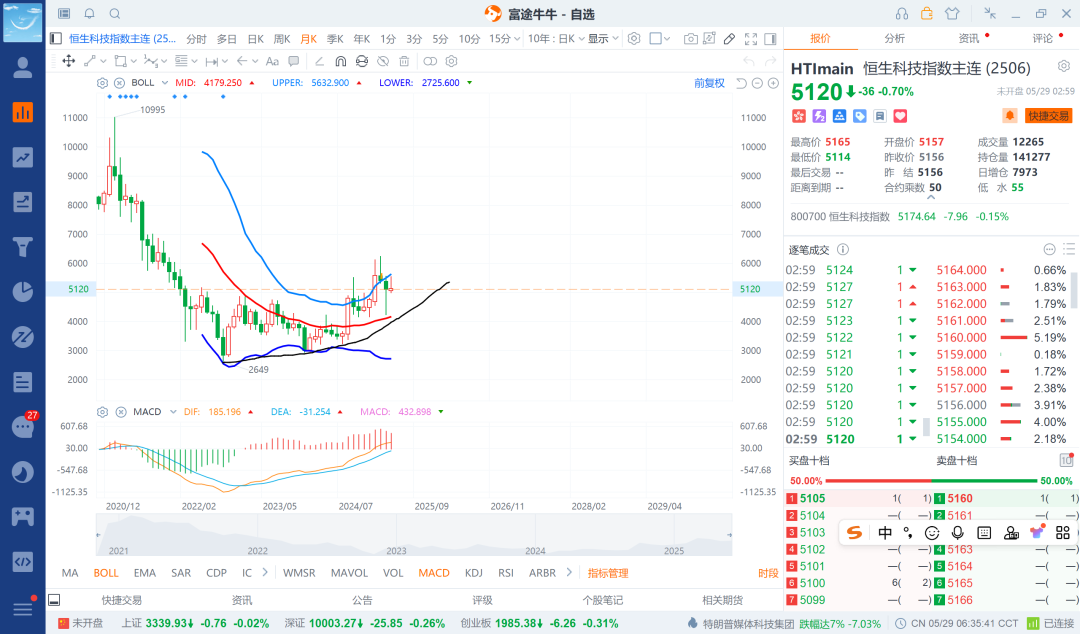Toggle the MACD indicator at the bottom
Image resolution: width=1080 pixels, height=634 pixels.
coord(434,573)
